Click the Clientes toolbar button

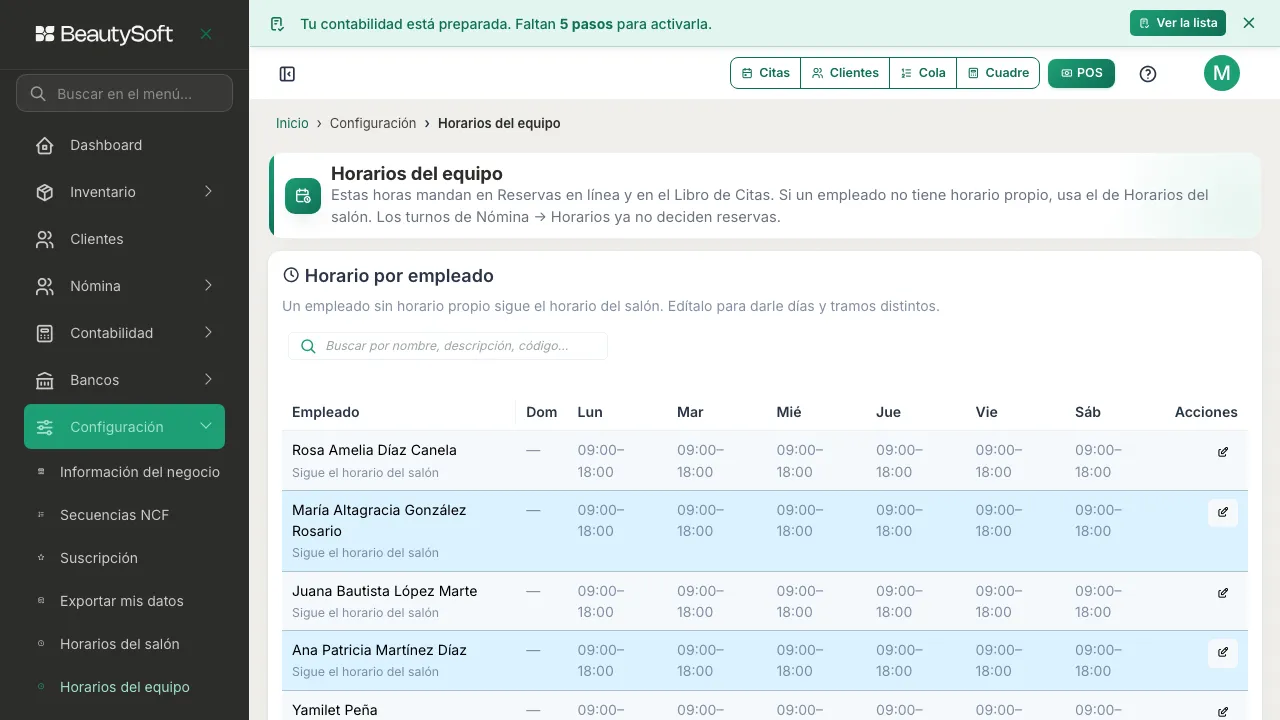point(845,73)
